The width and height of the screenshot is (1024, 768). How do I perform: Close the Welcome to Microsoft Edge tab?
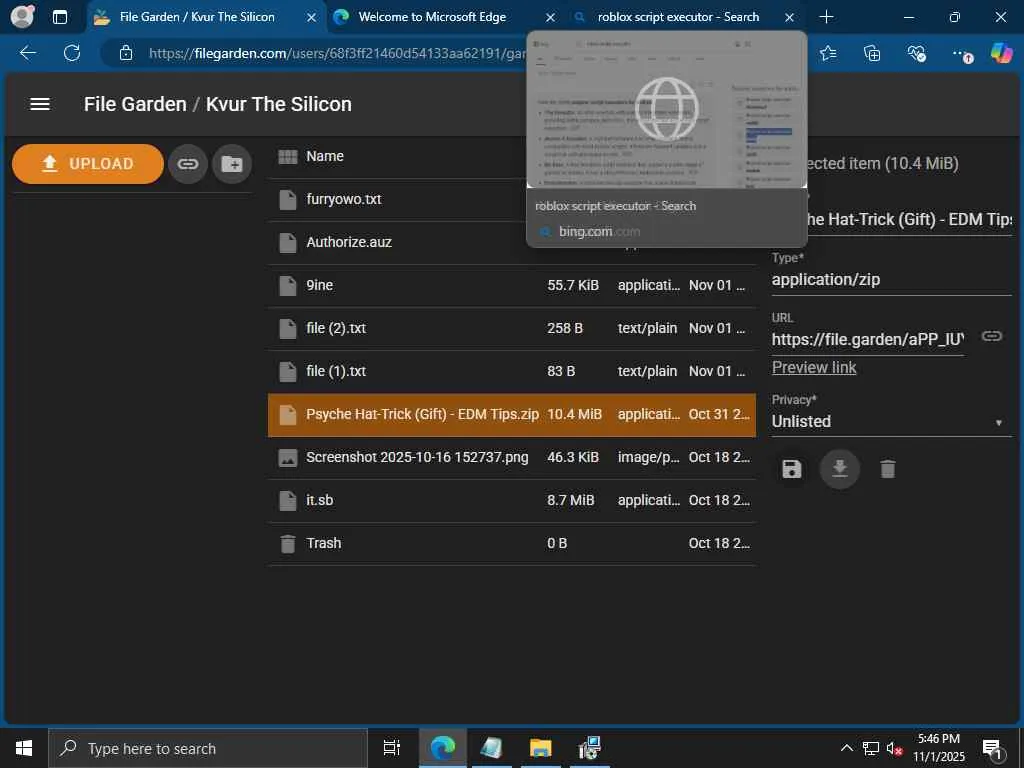[x=551, y=18]
